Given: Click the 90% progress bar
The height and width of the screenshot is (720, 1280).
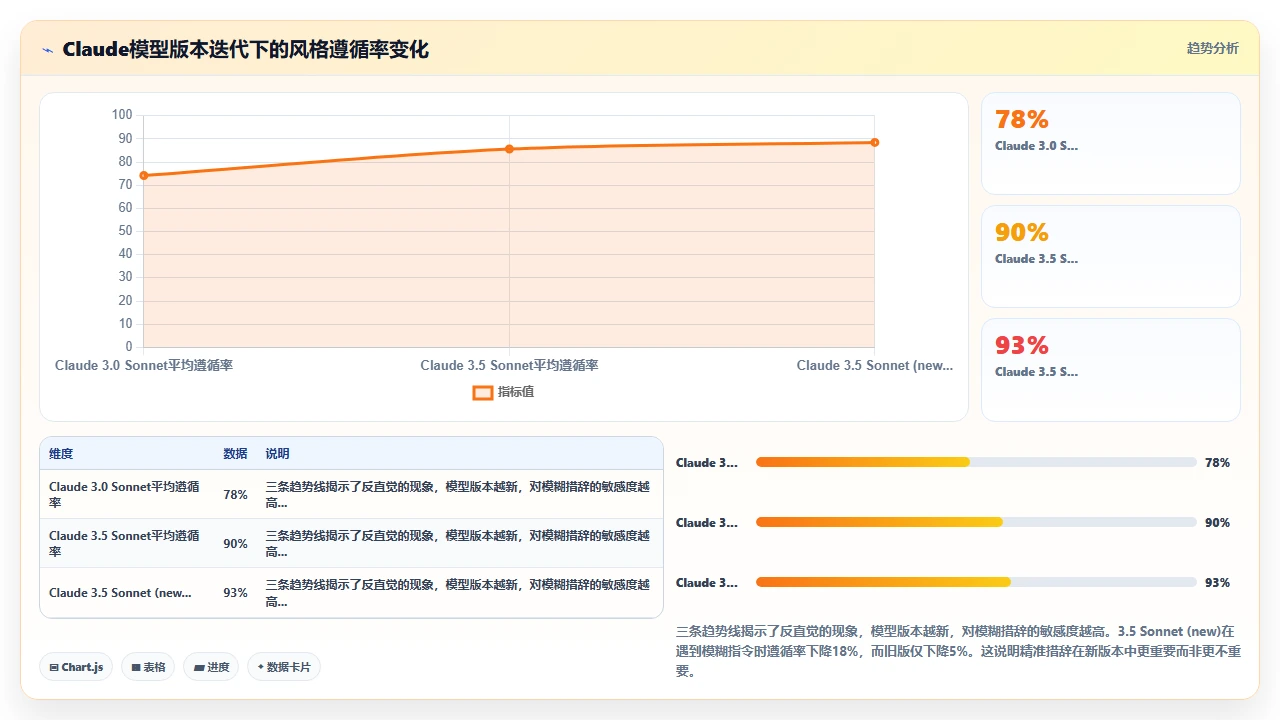Looking at the screenshot, I should 976,522.
